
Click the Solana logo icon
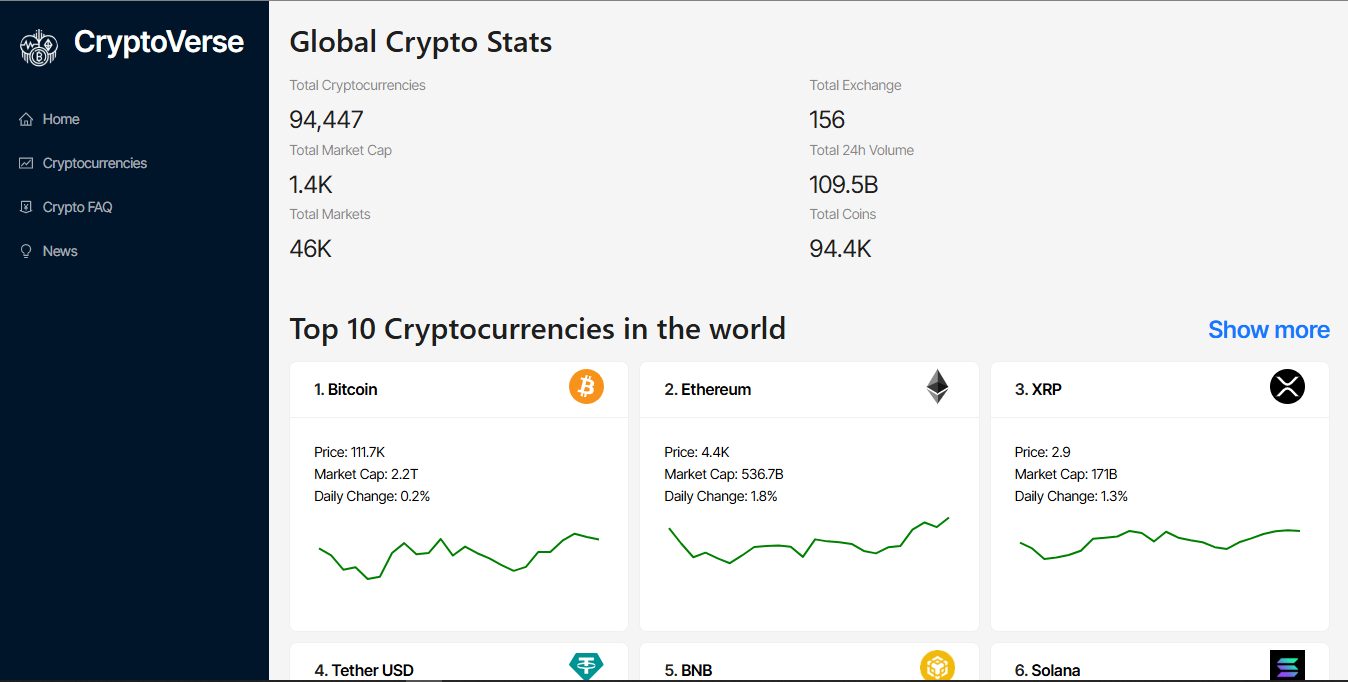[1287, 666]
